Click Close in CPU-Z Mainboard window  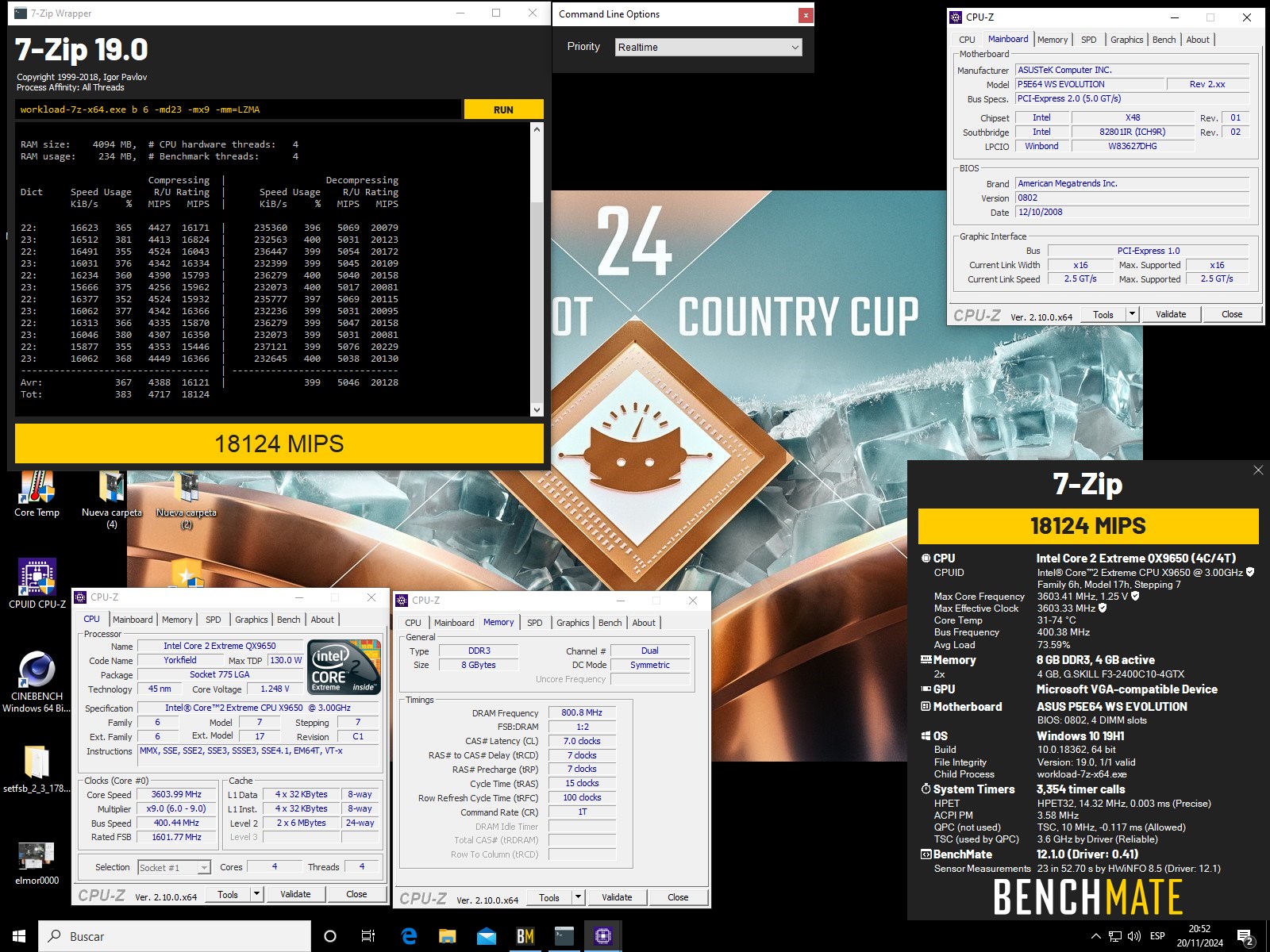point(1232,314)
